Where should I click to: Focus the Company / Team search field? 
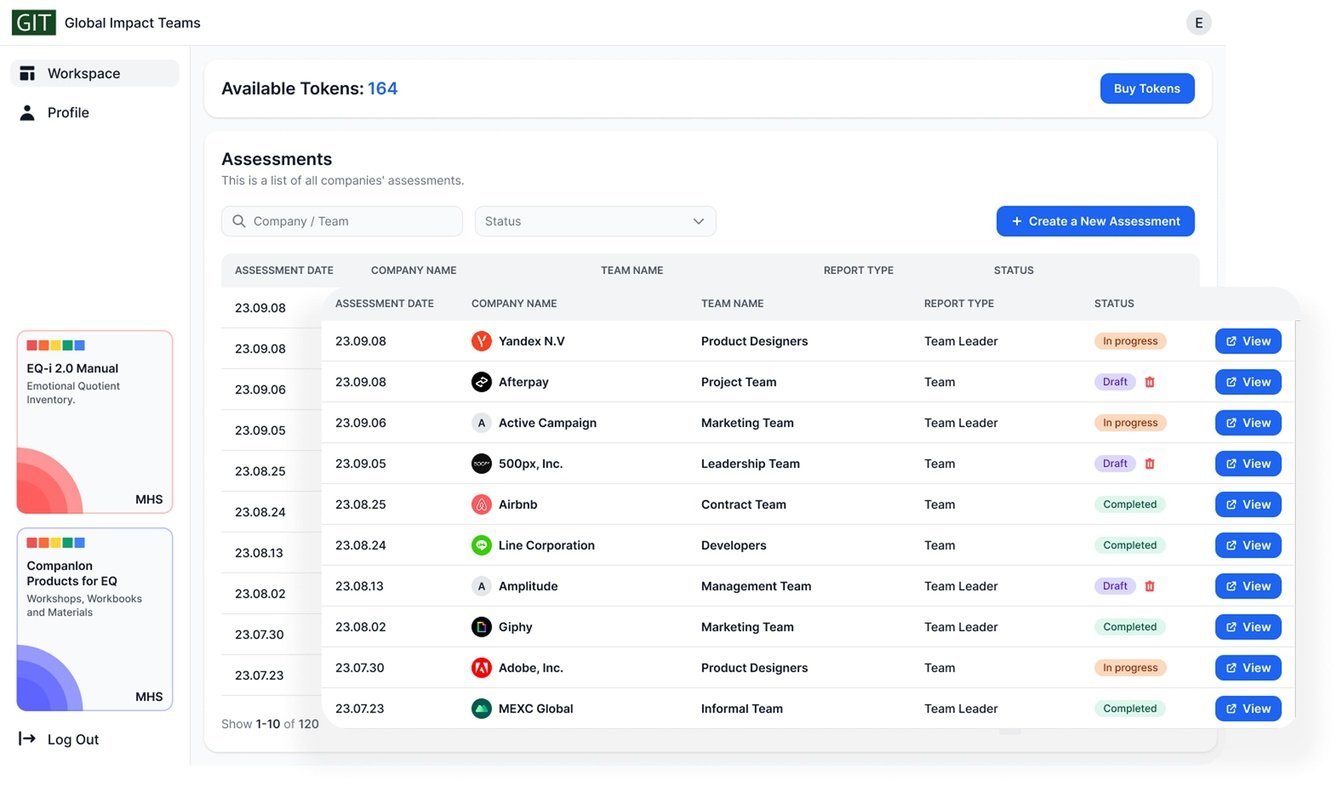(342, 221)
